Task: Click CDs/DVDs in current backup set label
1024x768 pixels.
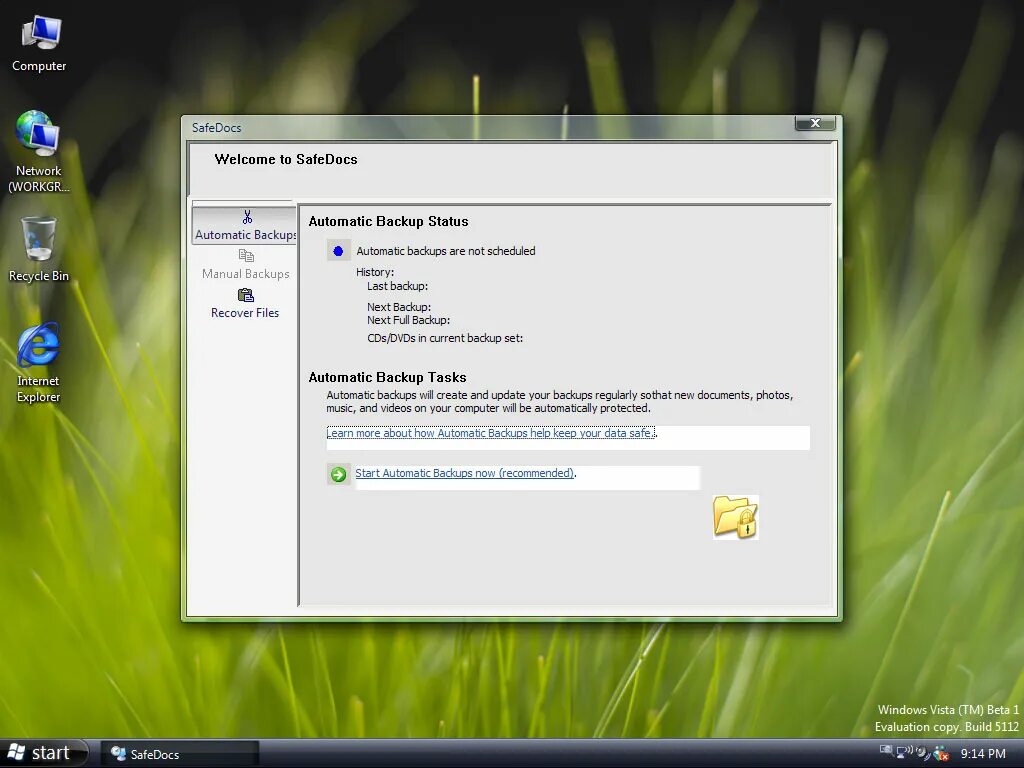Action: point(445,338)
